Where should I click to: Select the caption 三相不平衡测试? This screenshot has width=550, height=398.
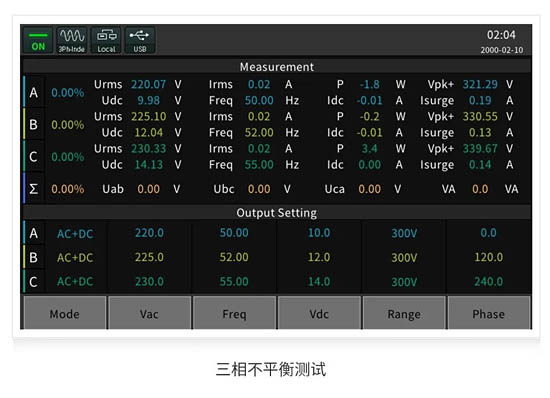pos(271,369)
